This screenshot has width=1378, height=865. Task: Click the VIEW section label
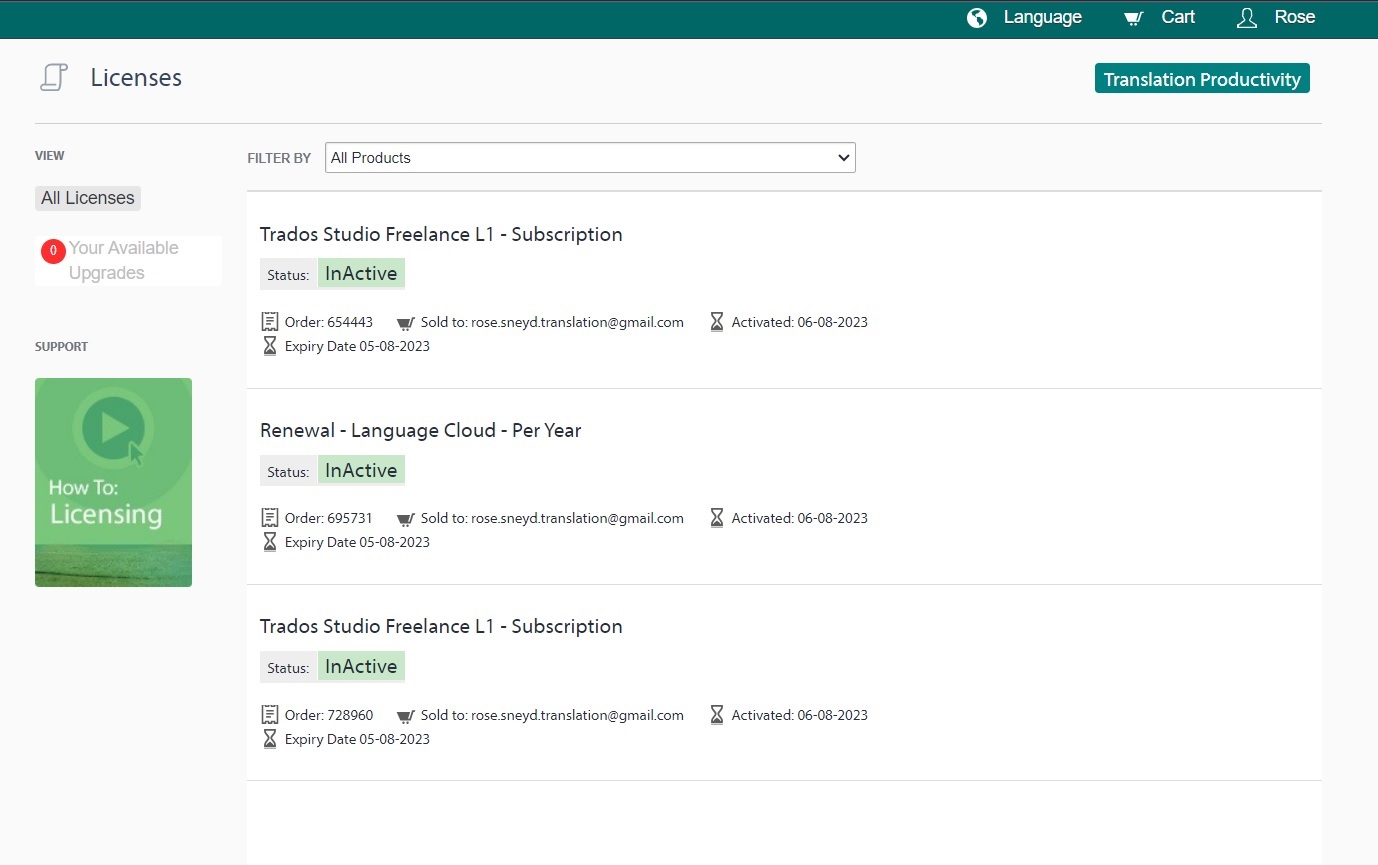[49, 156]
